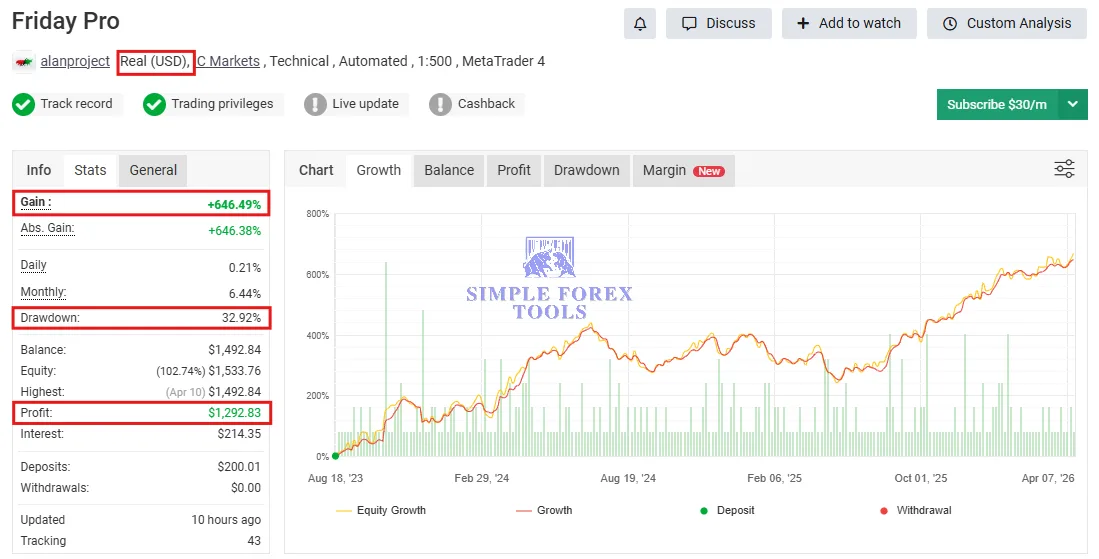Screen dimensions: 1099x559
Task: Click the notification bell icon
Action: (x=640, y=24)
